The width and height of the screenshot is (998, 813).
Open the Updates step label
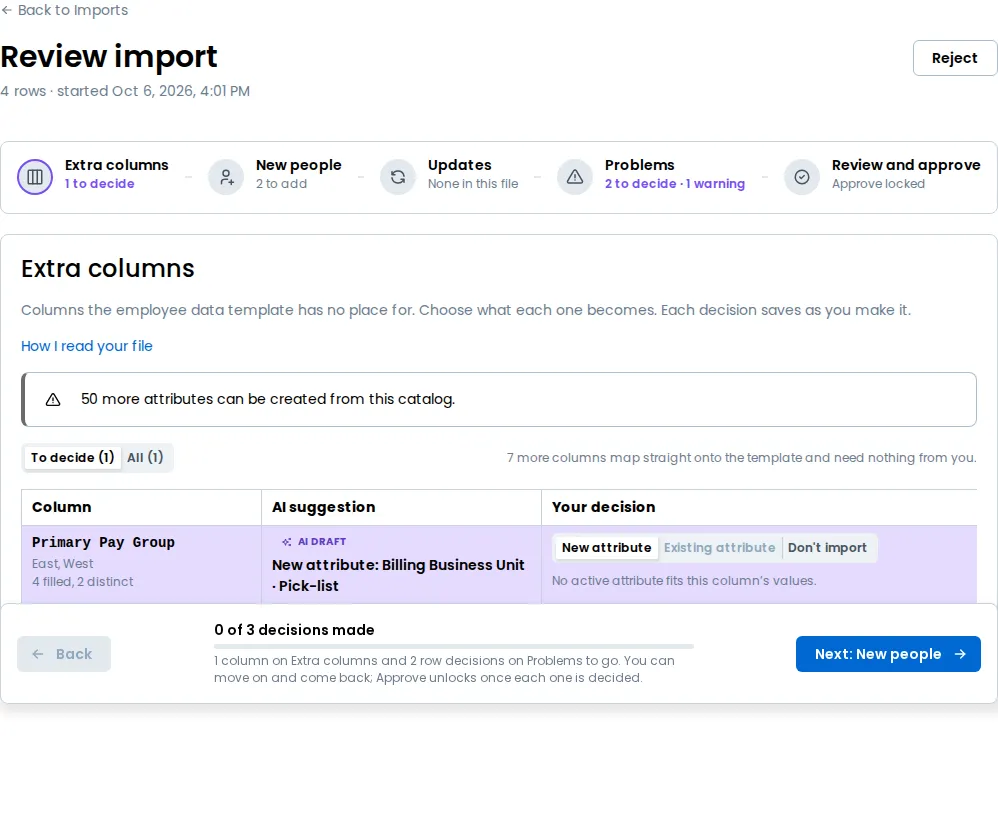(x=460, y=165)
